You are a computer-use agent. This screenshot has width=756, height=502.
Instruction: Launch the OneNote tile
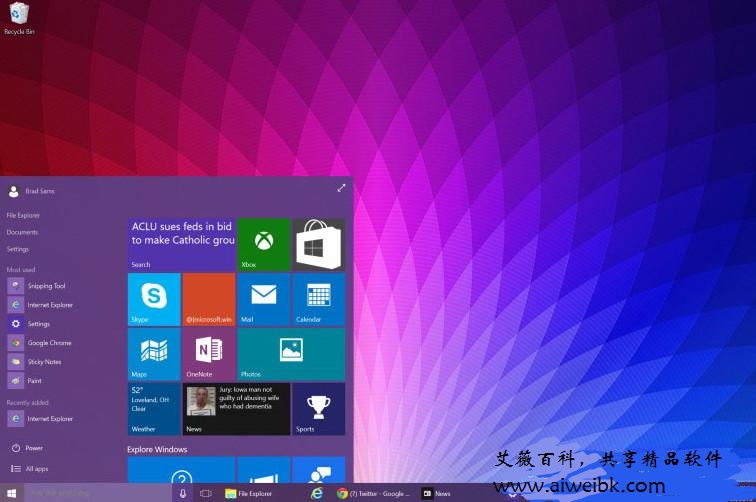[209, 354]
